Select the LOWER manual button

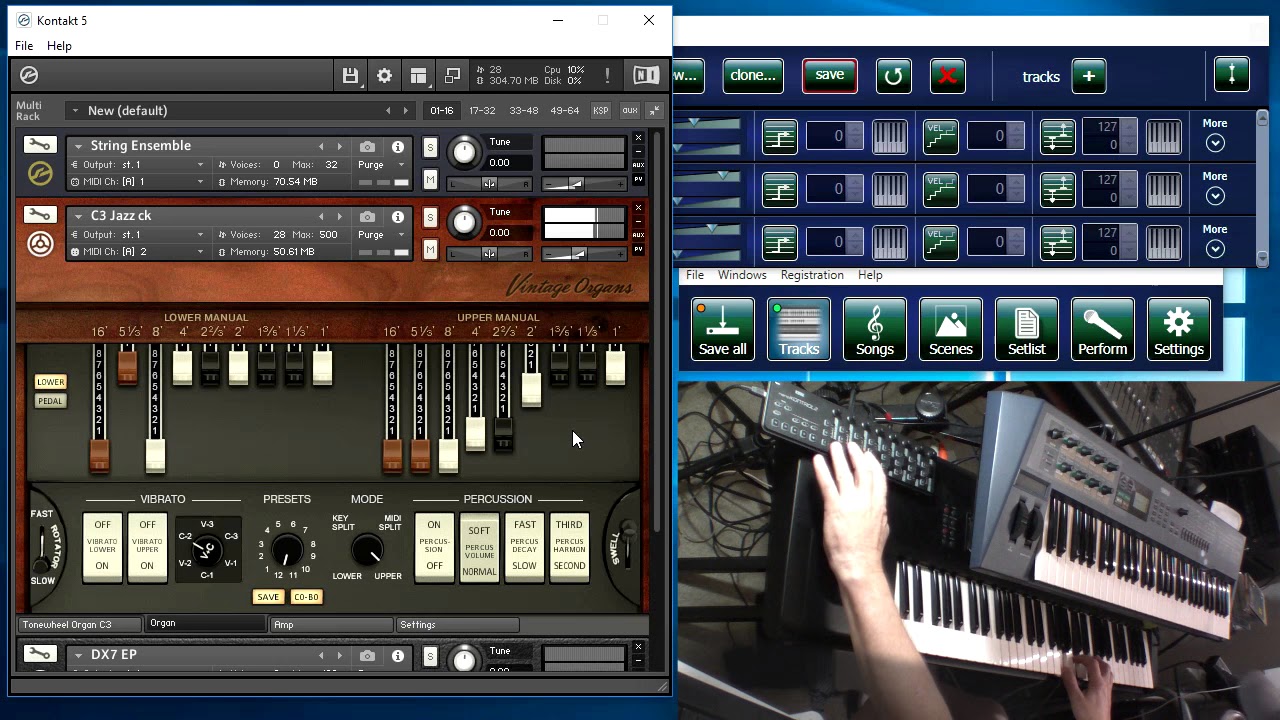tap(50, 382)
